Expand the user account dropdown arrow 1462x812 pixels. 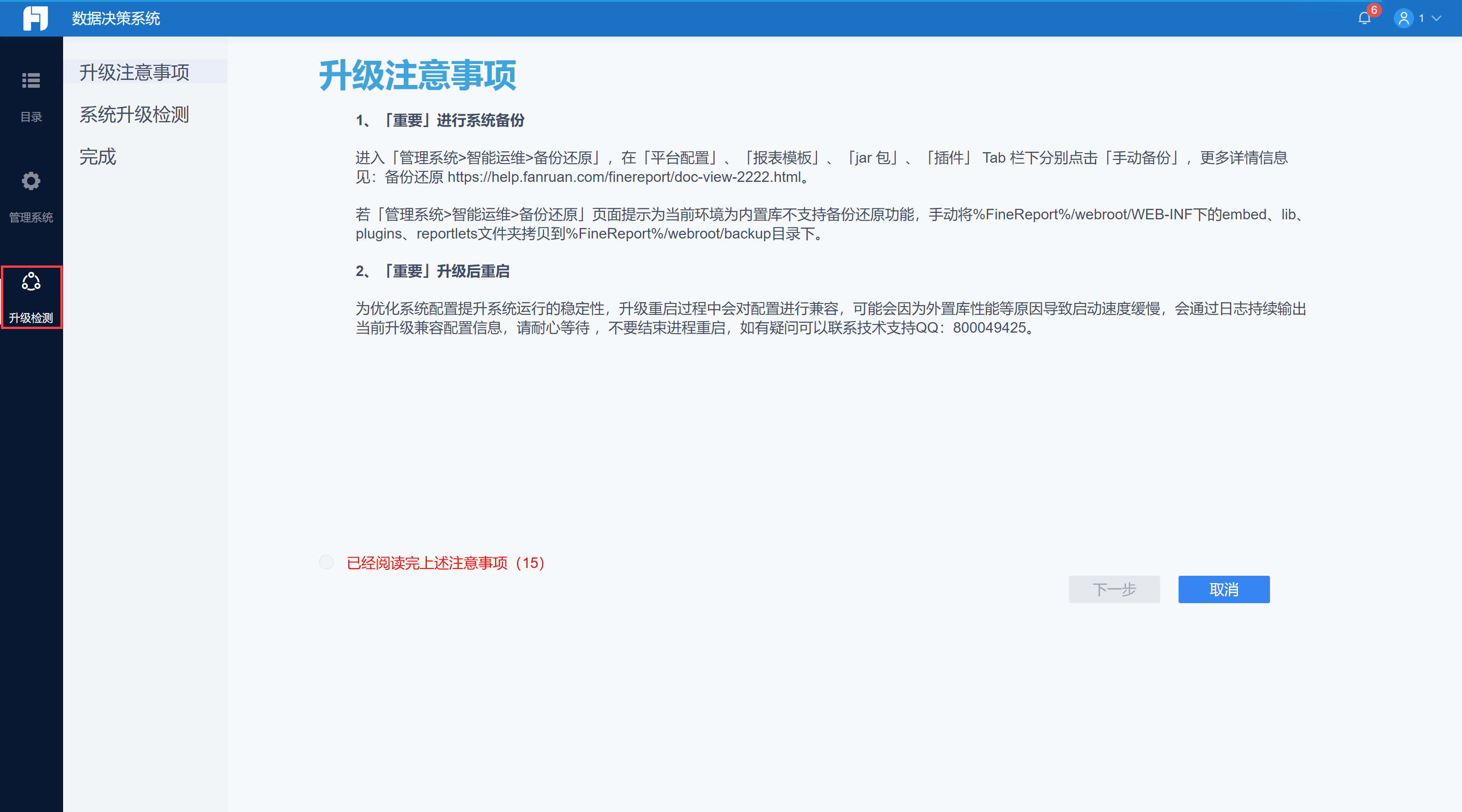click(x=1437, y=19)
